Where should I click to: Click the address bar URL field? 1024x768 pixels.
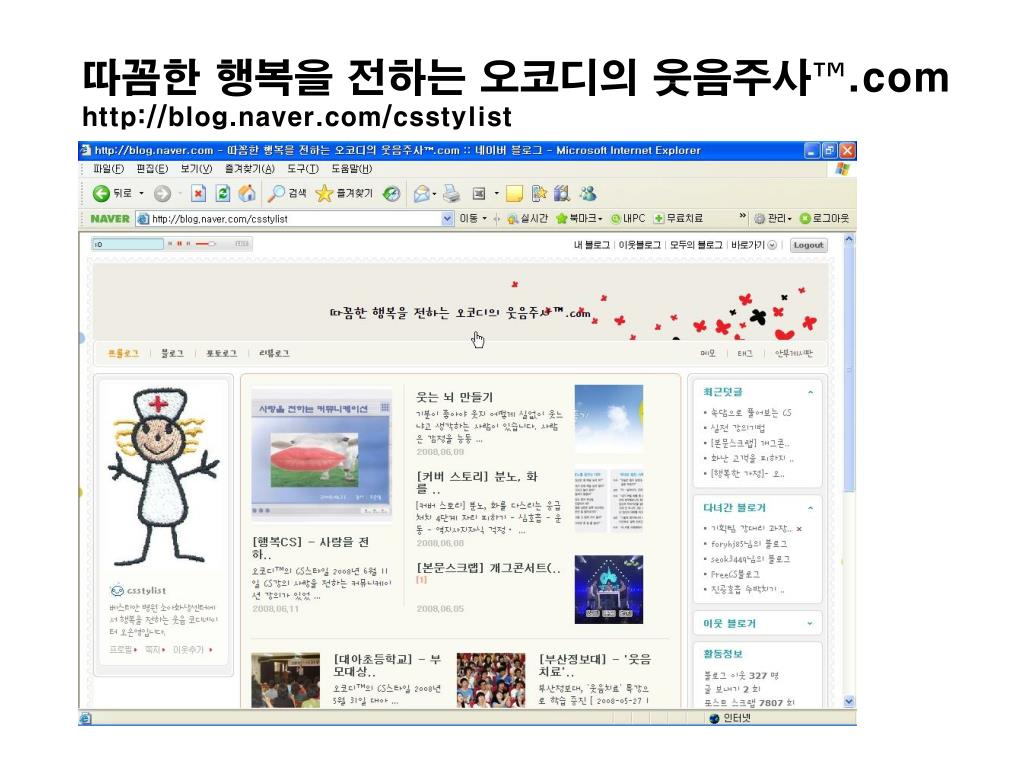pos(295,219)
